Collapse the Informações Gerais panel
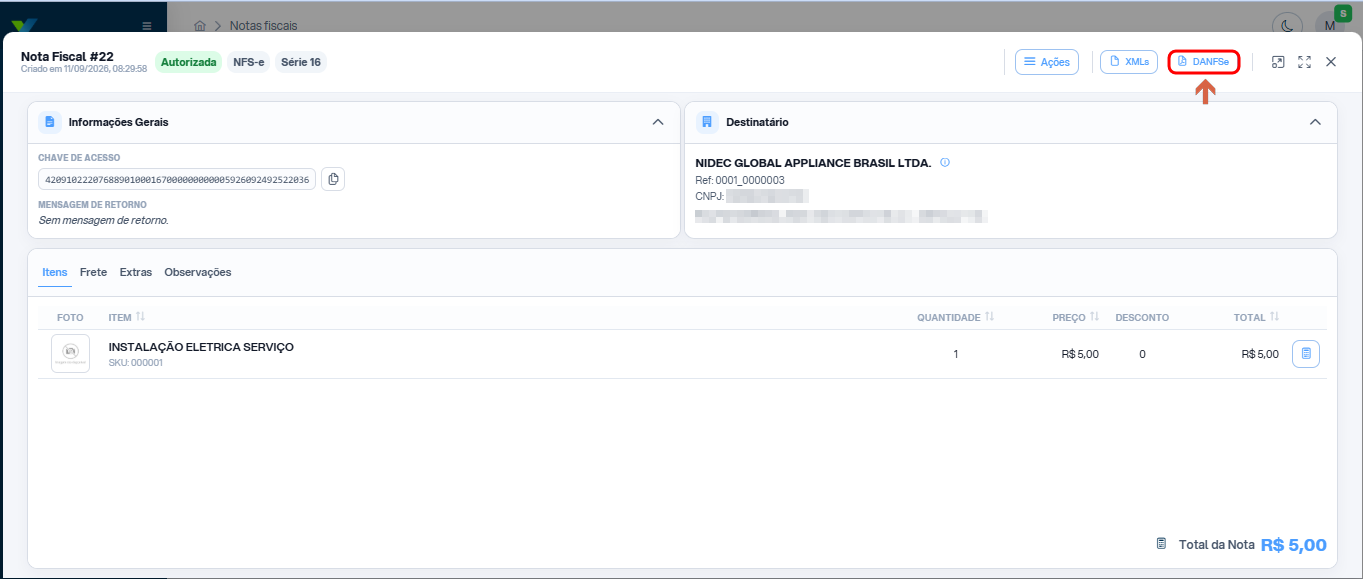The image size is (1363, 579). [x=658, y=122]
